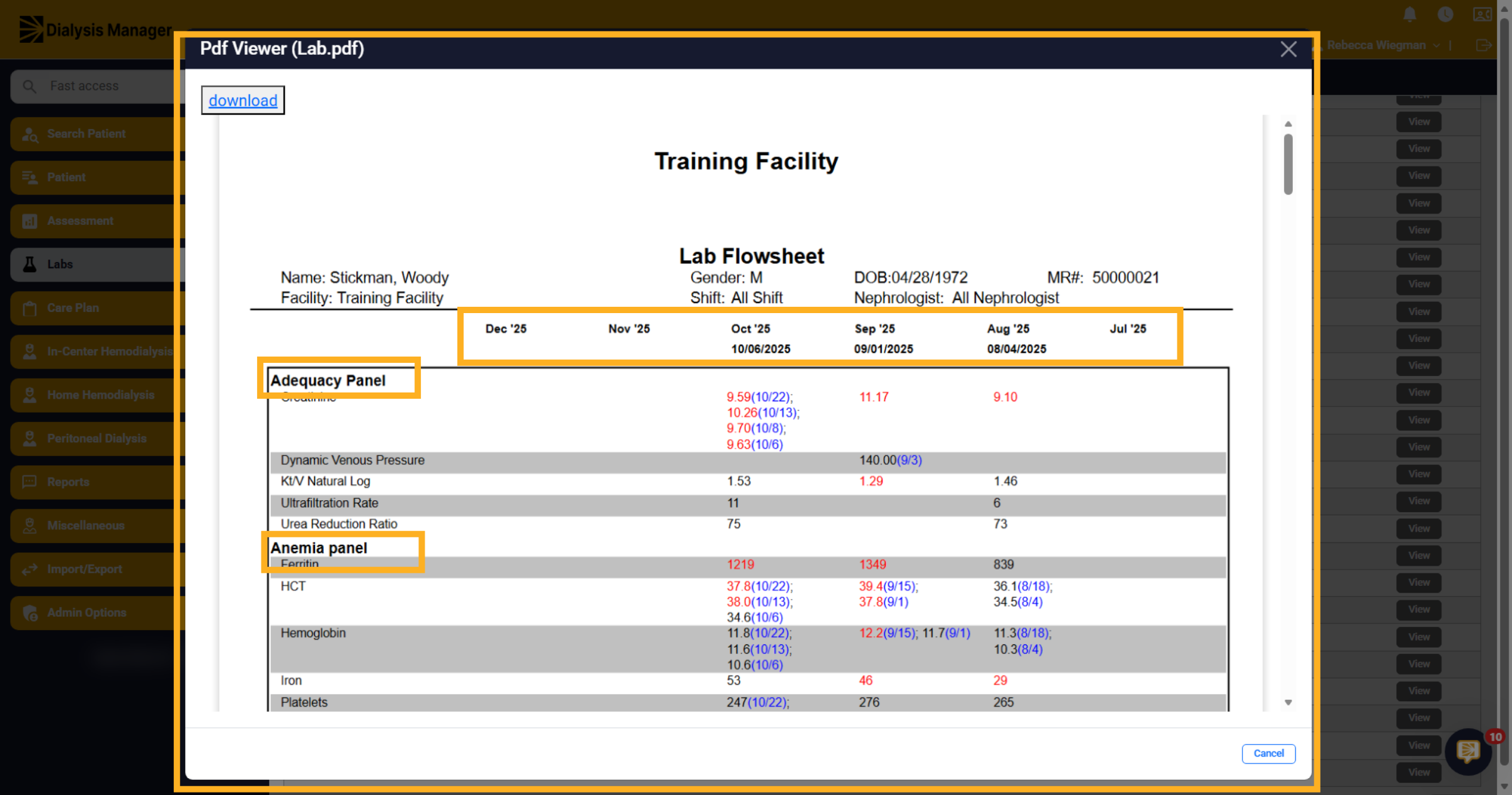Click the Miscellaneous sidebar icon
The height and width of the screenshot is (795, 1512).
[30, 525]
